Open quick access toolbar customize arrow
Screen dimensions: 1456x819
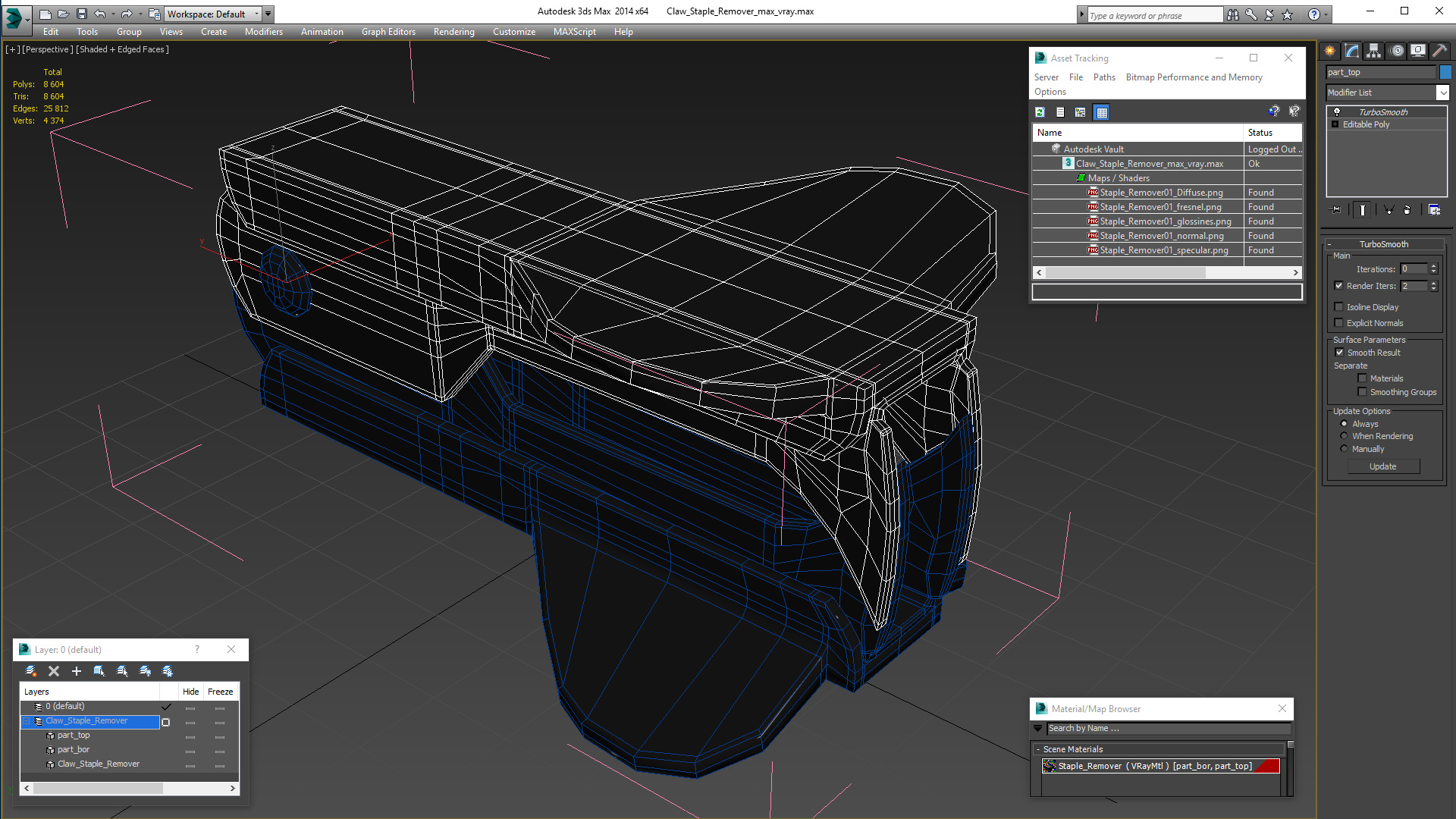[x=268, y=14]
